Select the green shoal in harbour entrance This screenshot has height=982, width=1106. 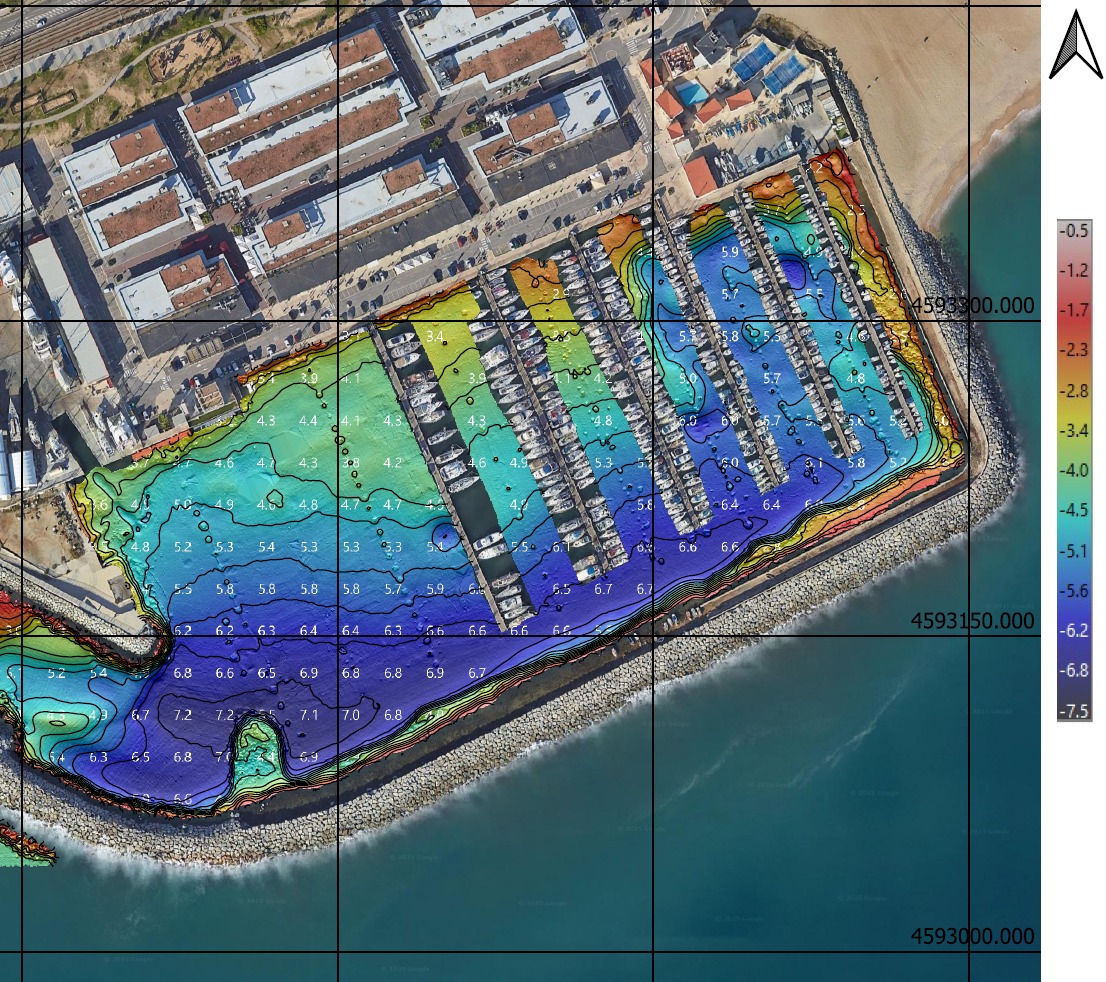259,745
